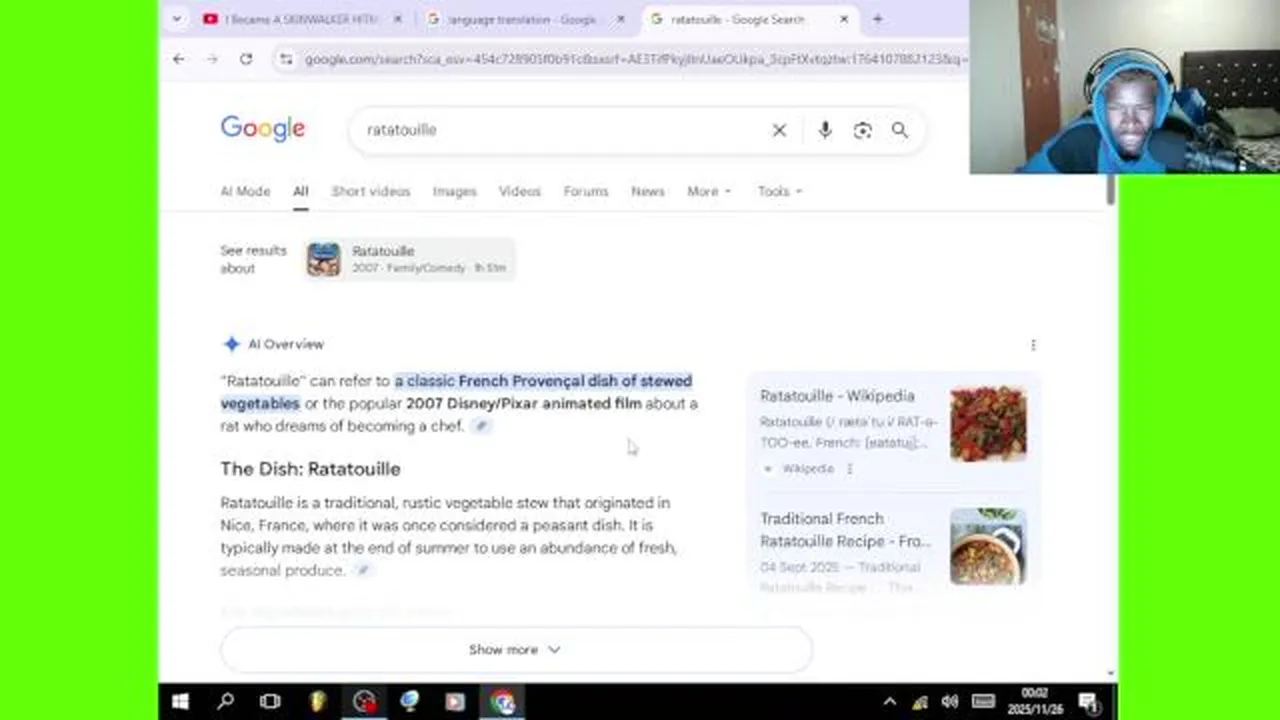Click the google.com URL address bar
The height and width of the screenshot is (720, 1280).
coord(635,60)
